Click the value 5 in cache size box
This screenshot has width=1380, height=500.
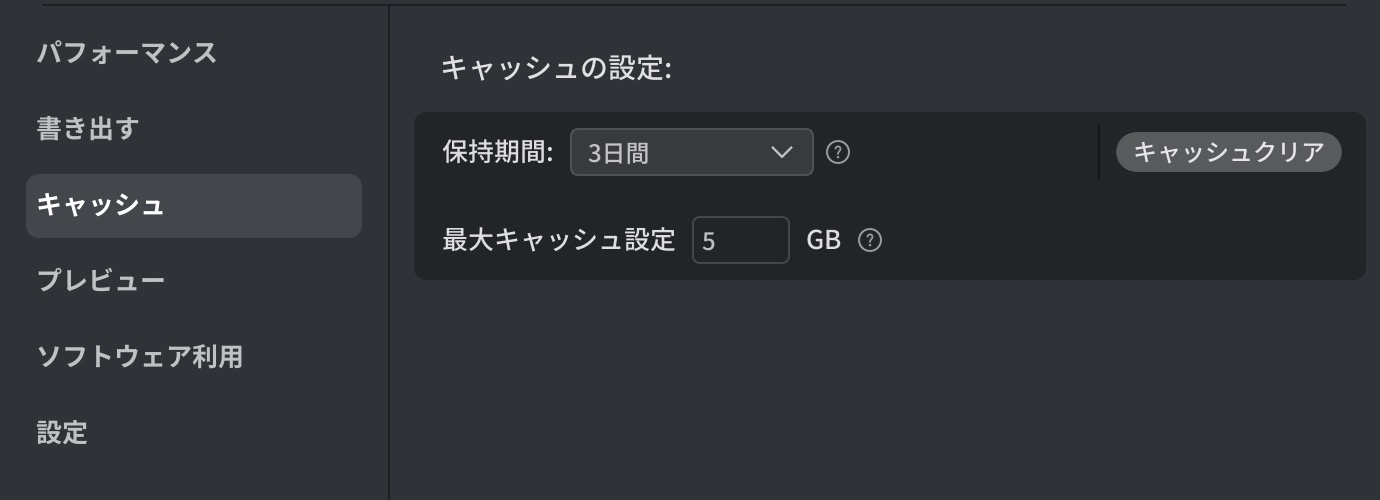point(709,241)
